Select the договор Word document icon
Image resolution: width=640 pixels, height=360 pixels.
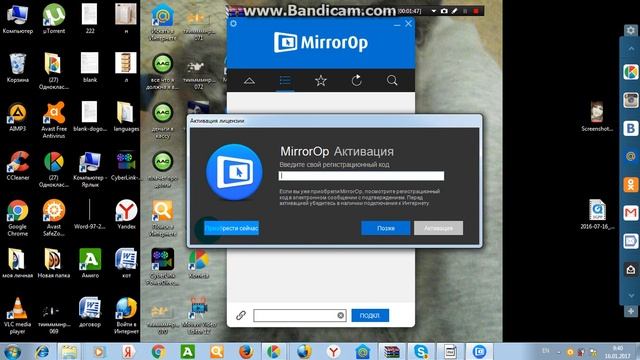coord(90,312)
